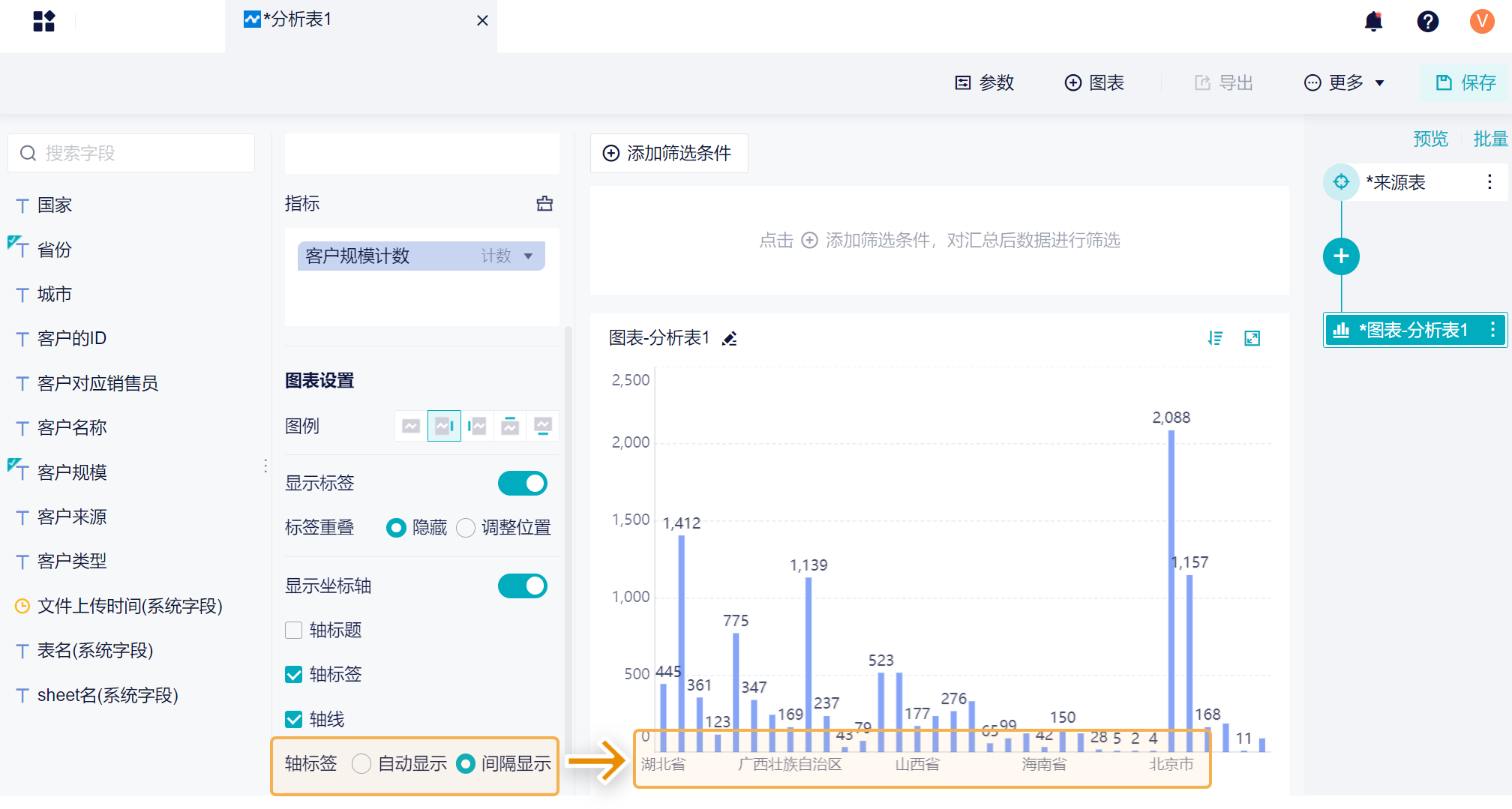Click the chart sort icon
Screen dimensions: 1512x809
pyautogui.click(x=1216, y=338)
